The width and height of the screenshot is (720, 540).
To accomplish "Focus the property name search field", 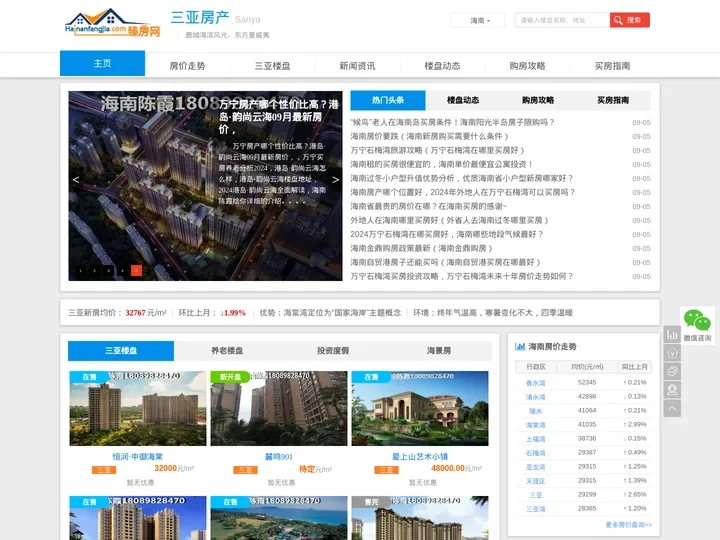I will pyautogui.click(x=562, y=20).
